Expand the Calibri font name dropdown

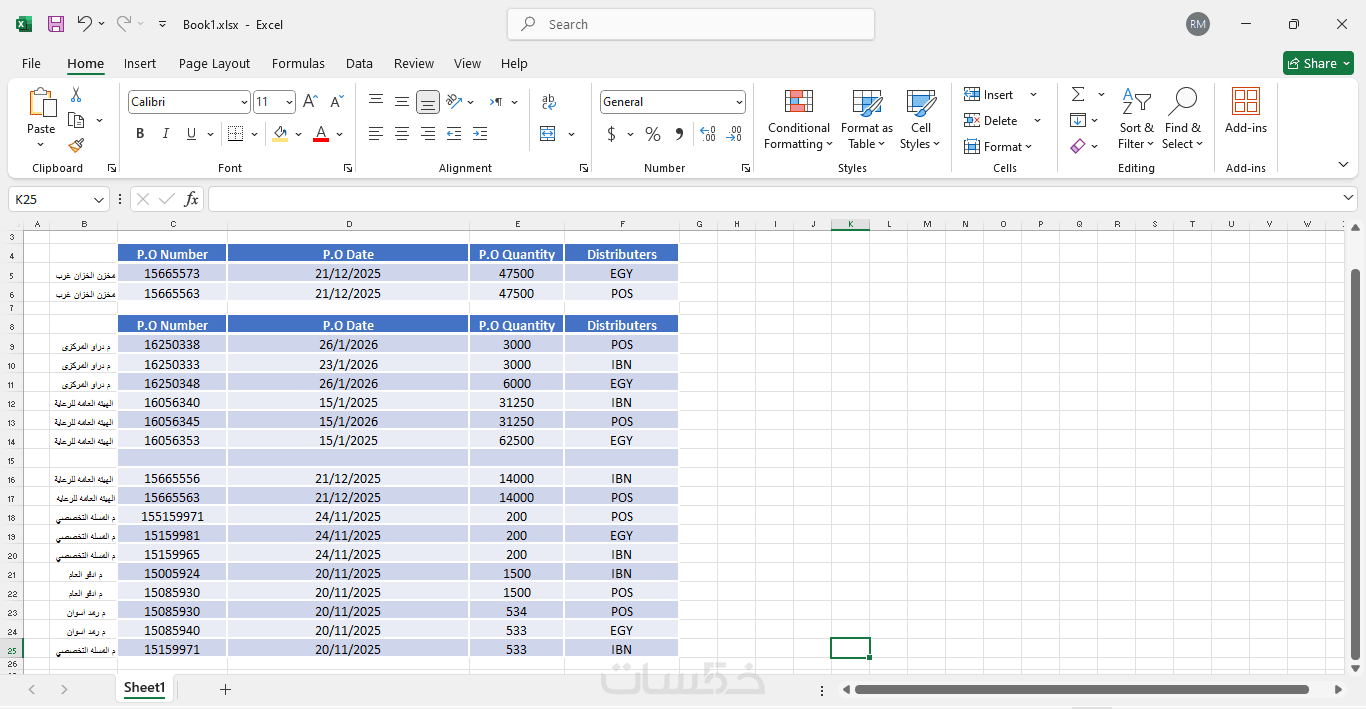[x=244, y=102]
